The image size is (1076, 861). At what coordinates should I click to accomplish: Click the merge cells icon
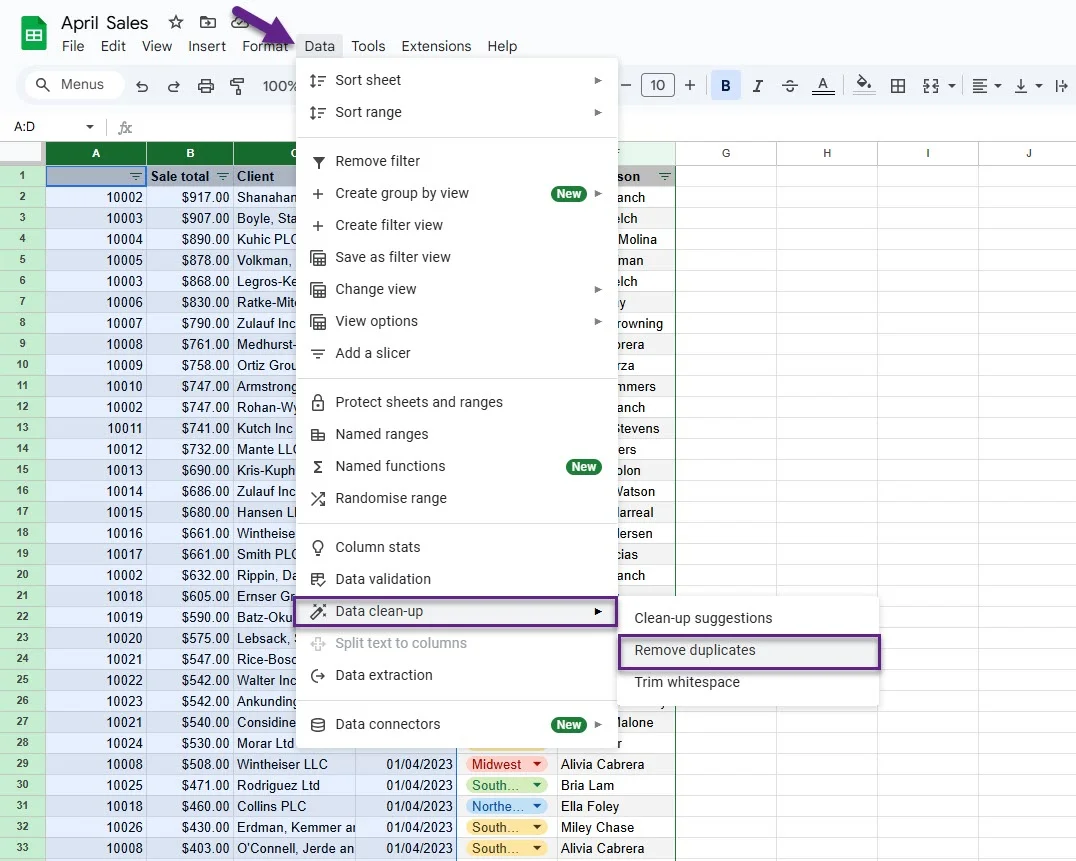[931, 86]
